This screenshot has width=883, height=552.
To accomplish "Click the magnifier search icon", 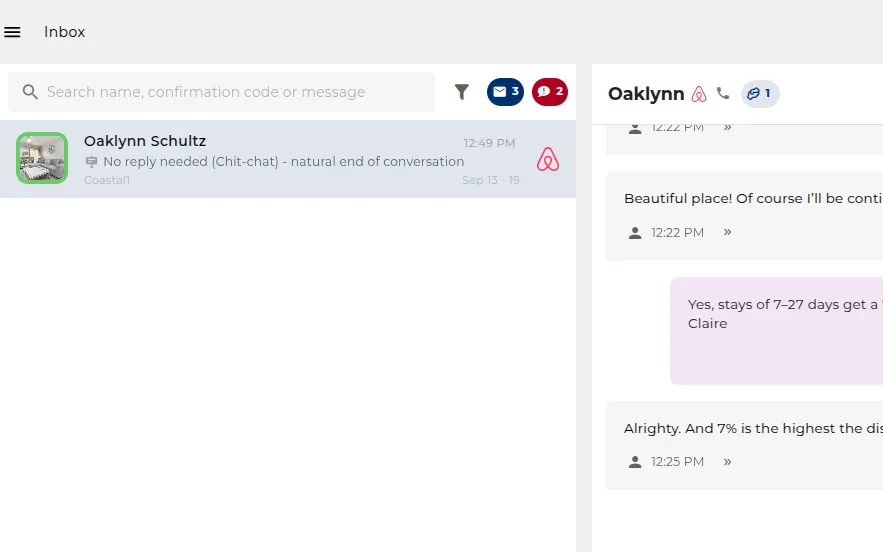I will [30, 92].
